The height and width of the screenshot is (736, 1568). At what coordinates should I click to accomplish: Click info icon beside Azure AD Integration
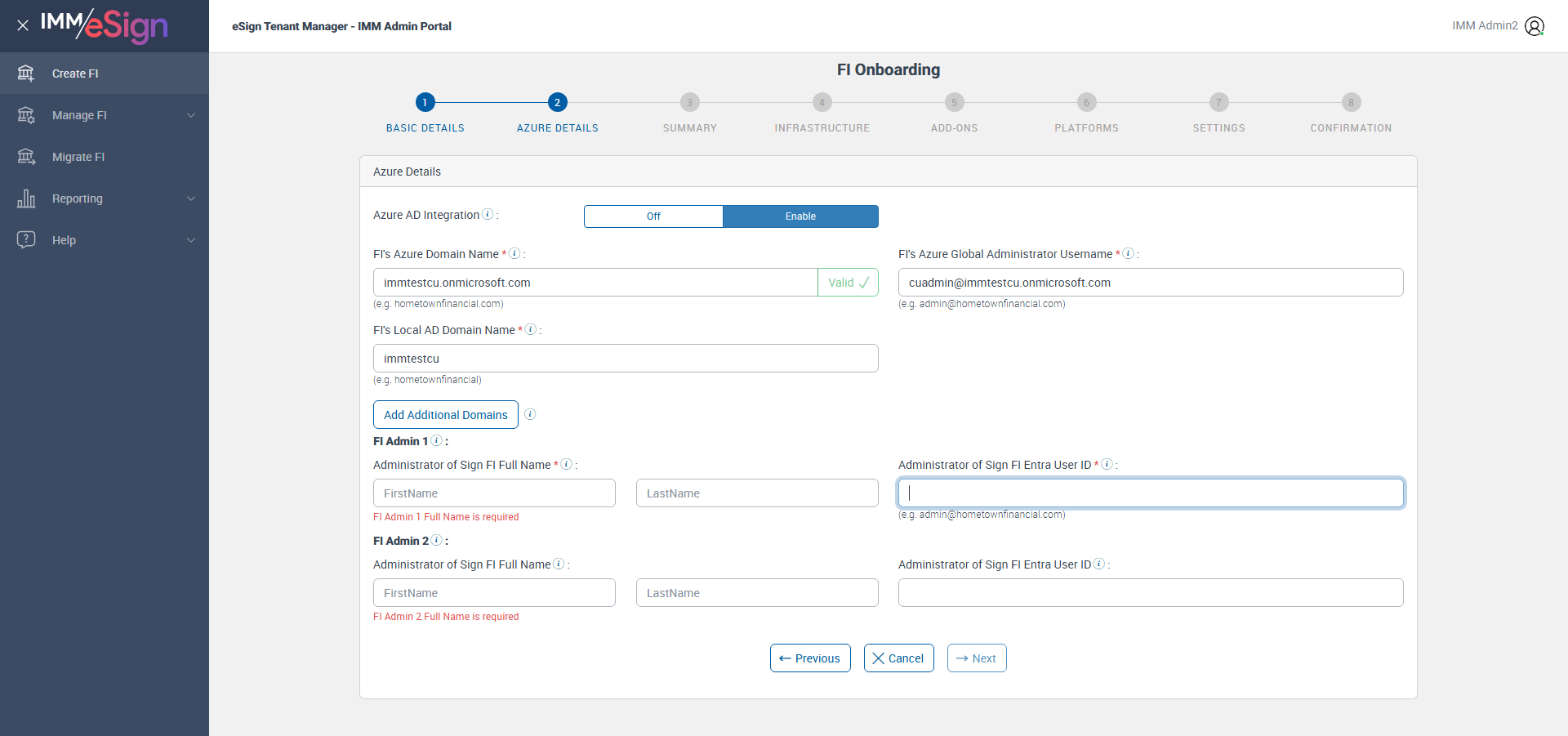click(x=488, y=214)
